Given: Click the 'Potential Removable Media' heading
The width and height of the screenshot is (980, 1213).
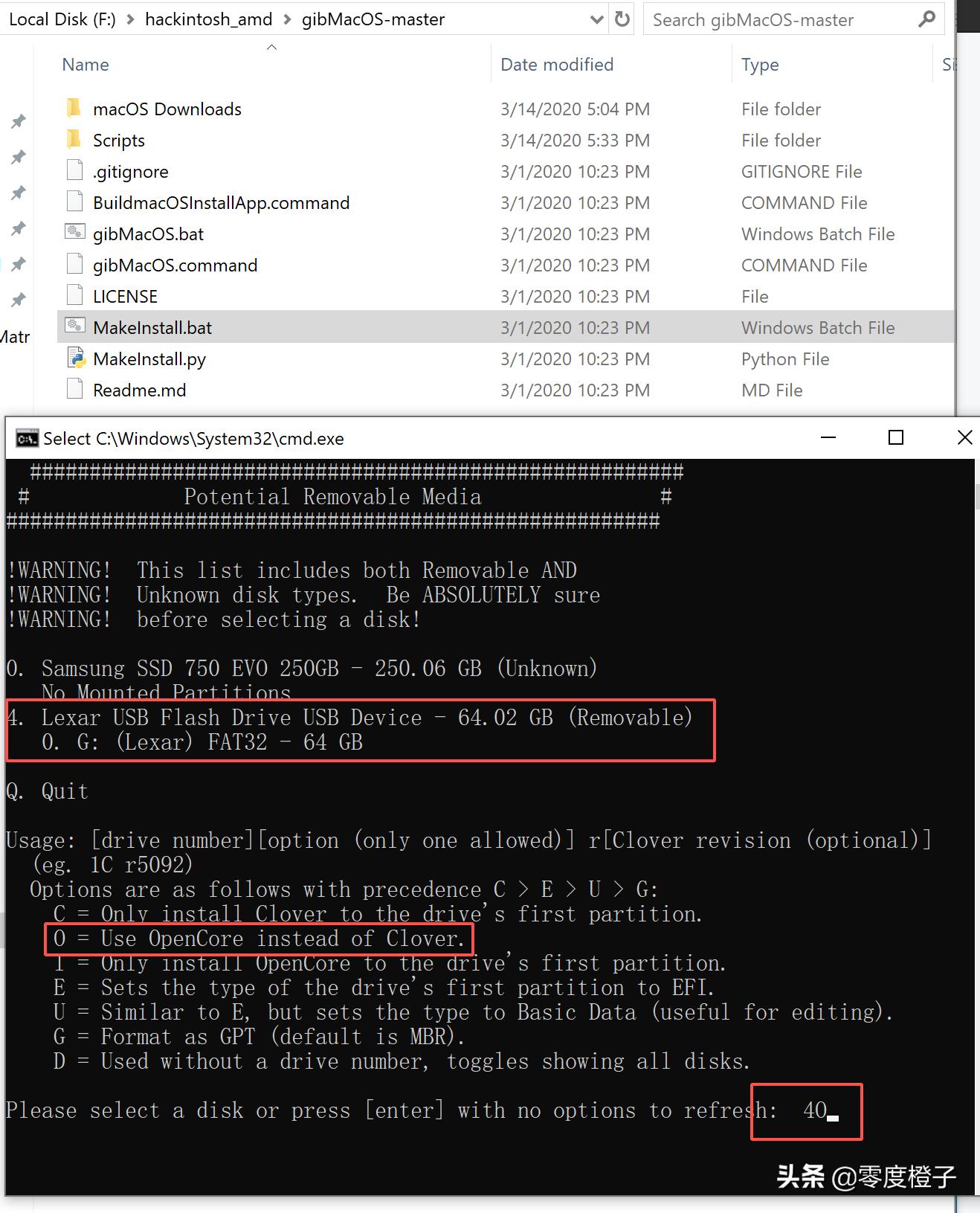Looking at the screenshot, I should (x=333, y=497).
